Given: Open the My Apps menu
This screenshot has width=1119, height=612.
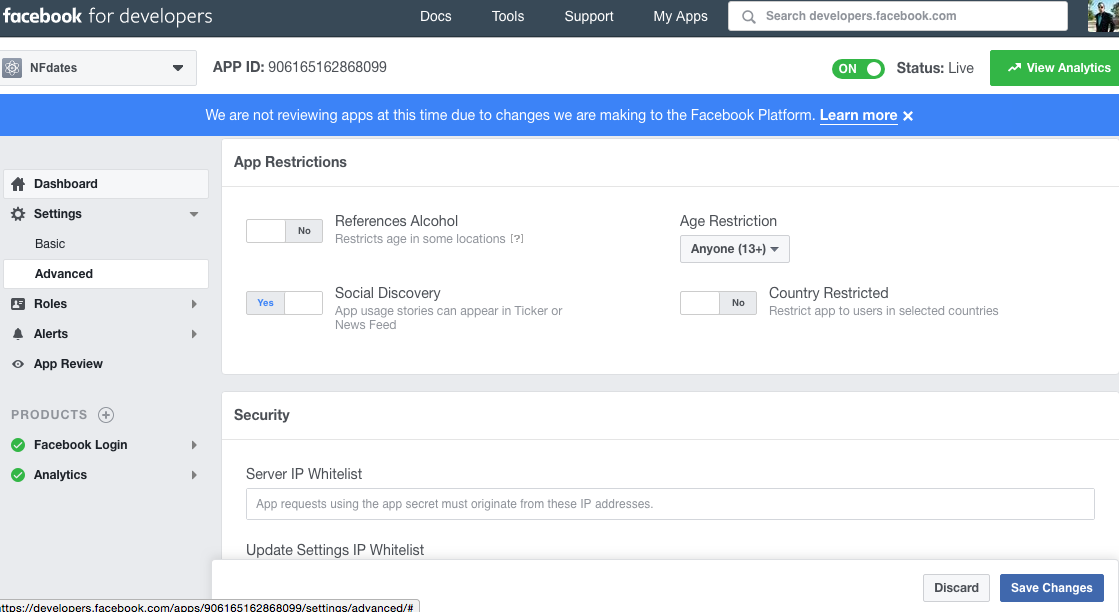Looking at the screenshot, I should pyautogui.click(x=680, y=16).
